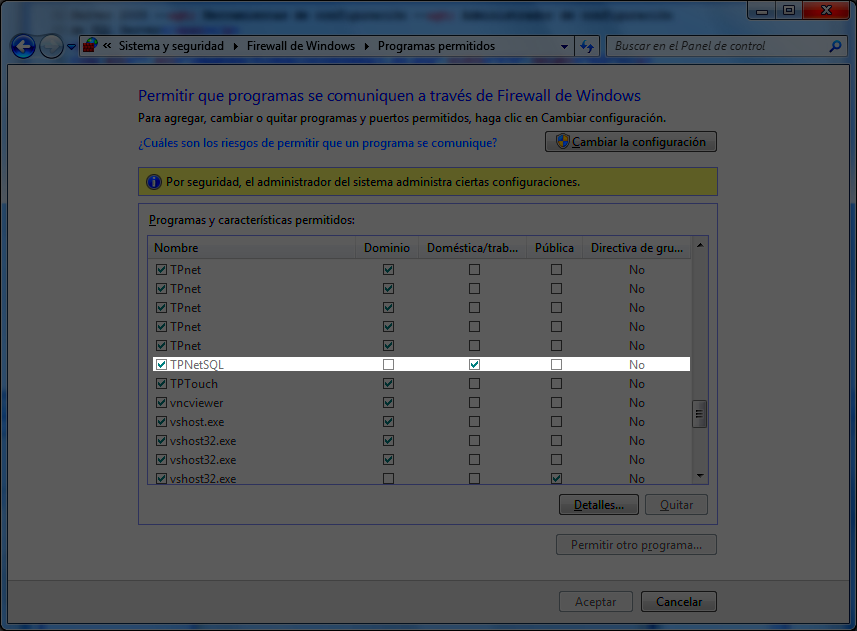Enable Pública for TPNetSQL

click(x=556, y=364)
